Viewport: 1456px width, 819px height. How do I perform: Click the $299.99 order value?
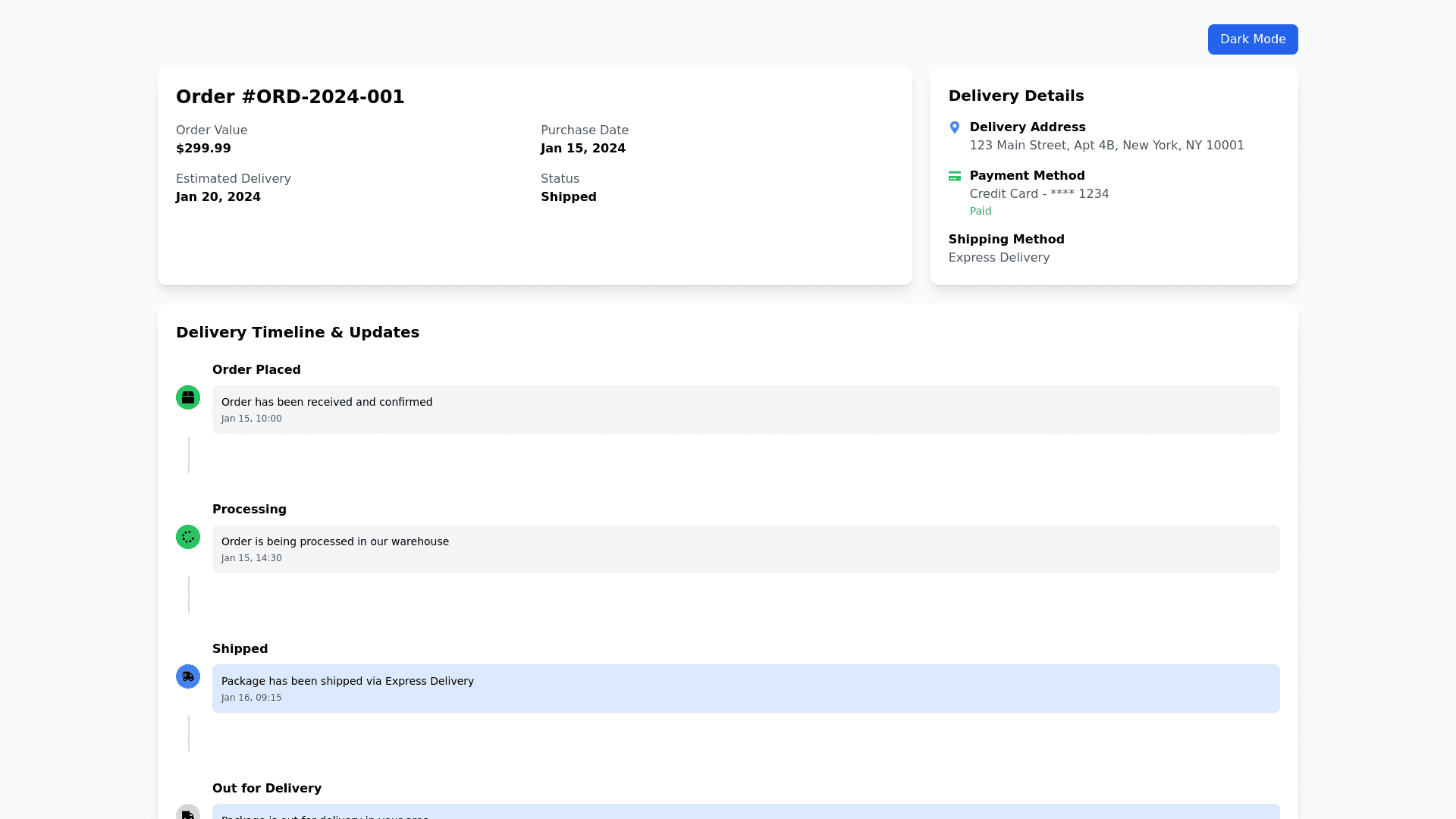click(203, 149)
